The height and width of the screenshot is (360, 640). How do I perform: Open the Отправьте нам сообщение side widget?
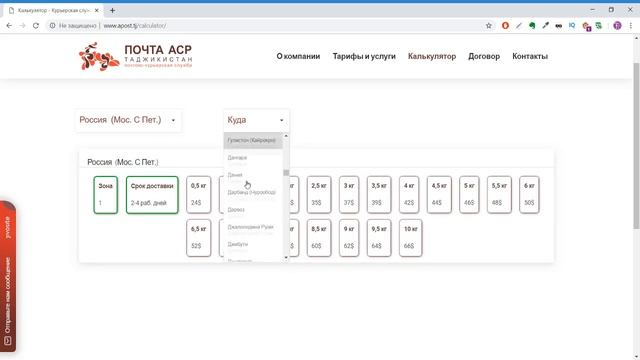8,276
